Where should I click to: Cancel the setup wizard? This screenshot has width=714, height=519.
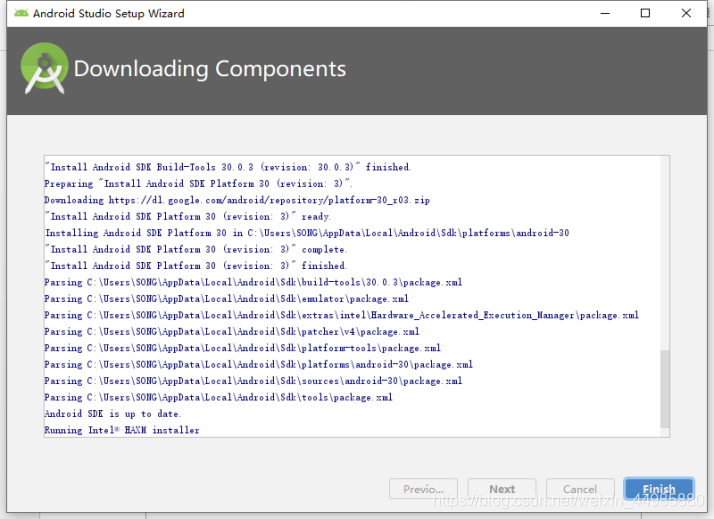[580, 490]
